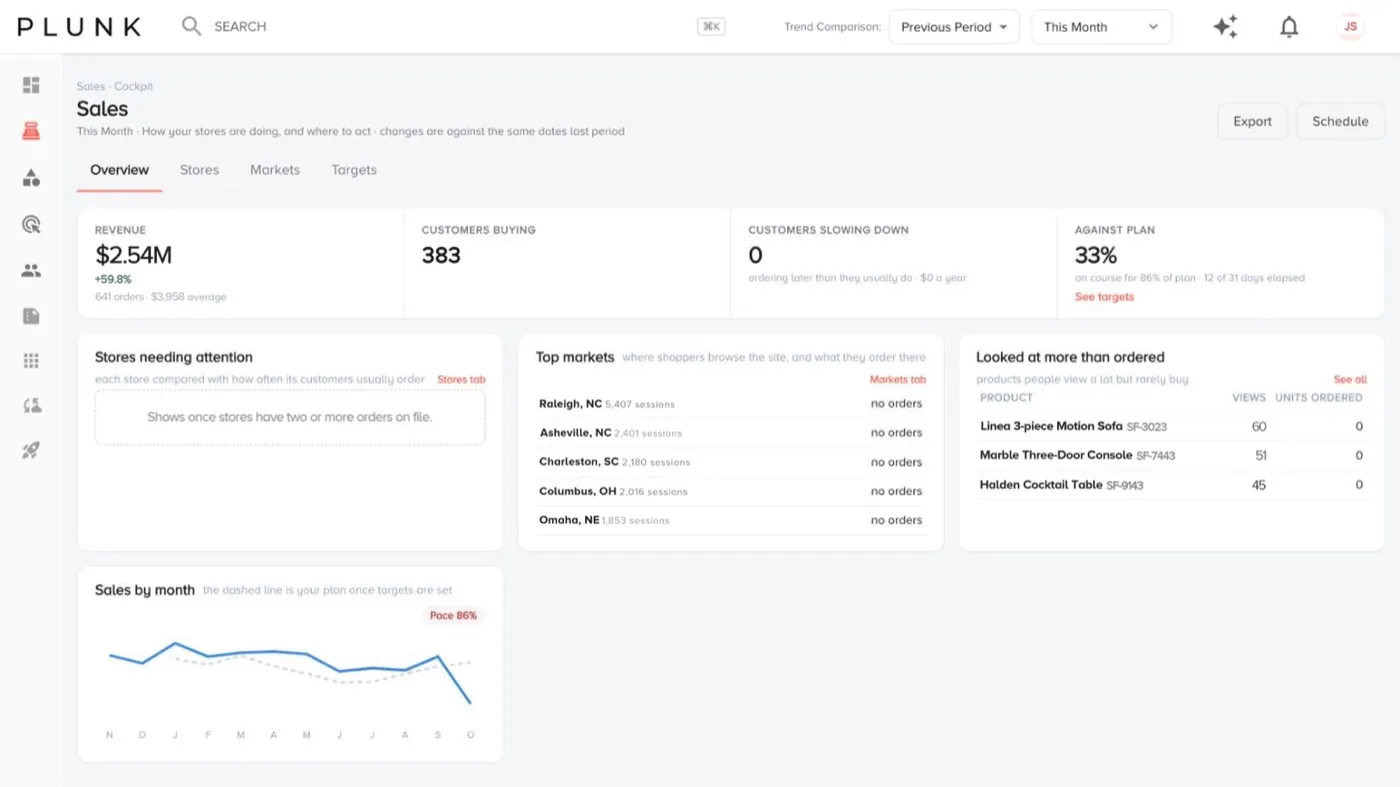1400x787 pixels.
Task: Click the Schedule button
Action: [x=1340, y=121]
